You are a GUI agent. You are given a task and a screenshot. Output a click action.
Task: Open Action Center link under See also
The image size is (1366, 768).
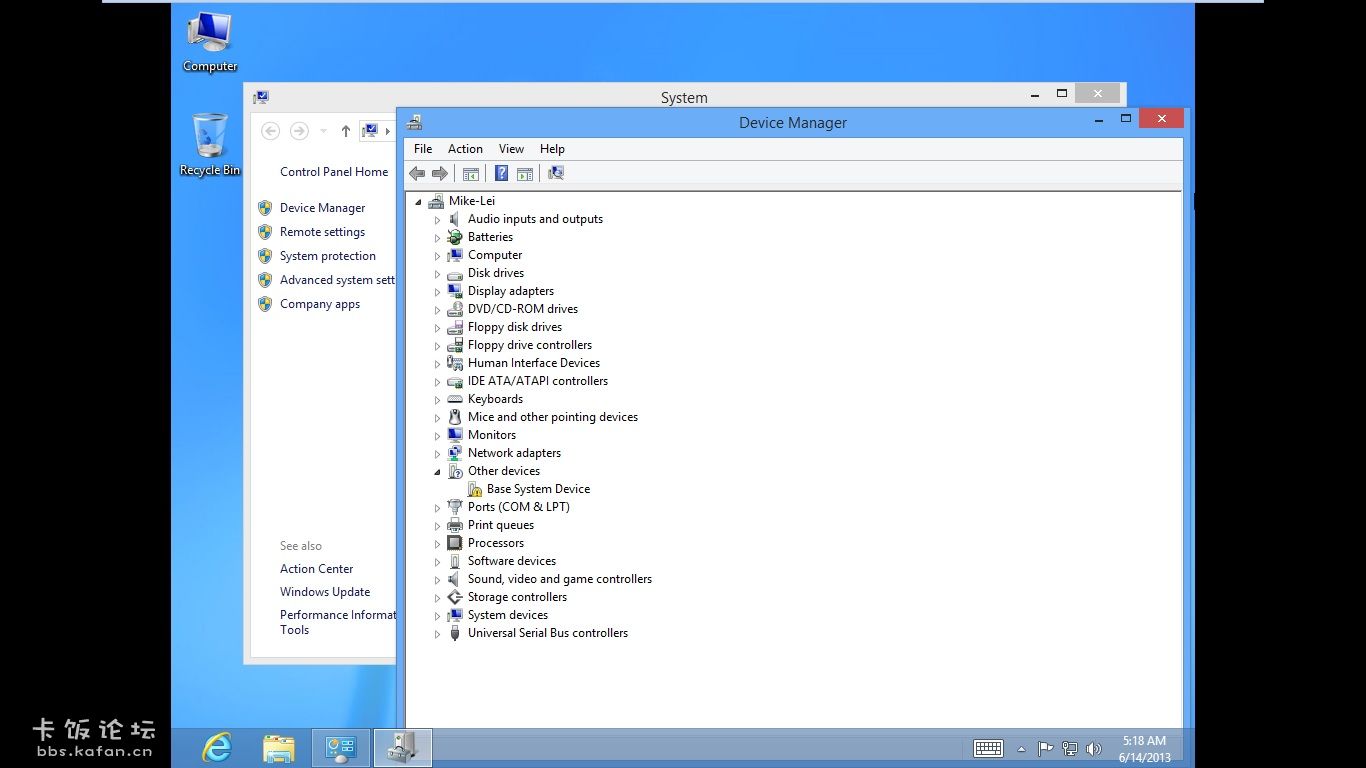(x=316, y=569)
